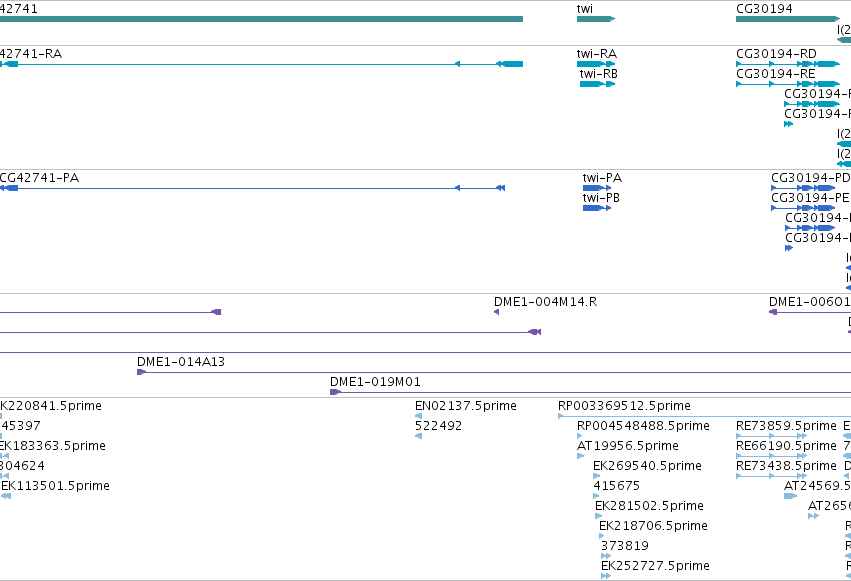Select the DME1-019M01 start glyph
The image size is (851, 581).
(335, 392)
